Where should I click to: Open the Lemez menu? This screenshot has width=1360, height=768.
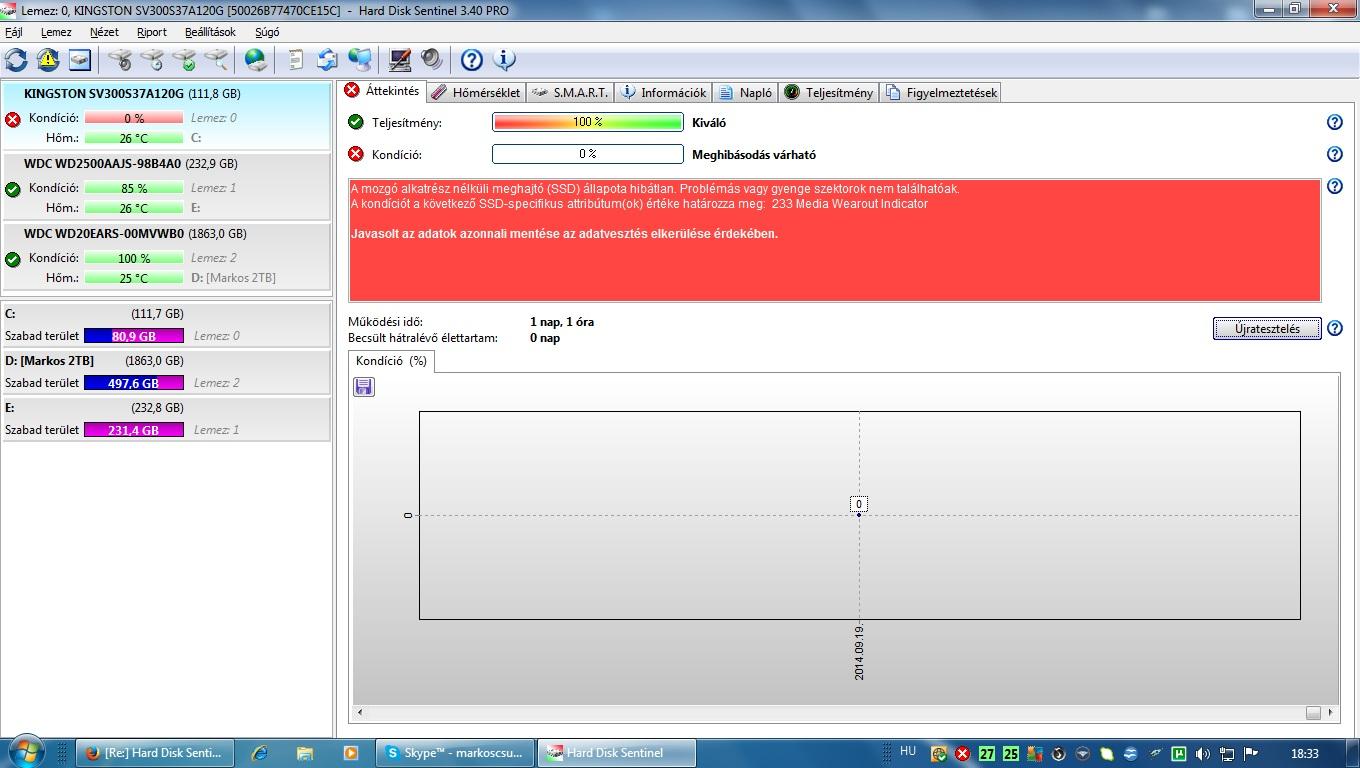[x=56, y=32]
